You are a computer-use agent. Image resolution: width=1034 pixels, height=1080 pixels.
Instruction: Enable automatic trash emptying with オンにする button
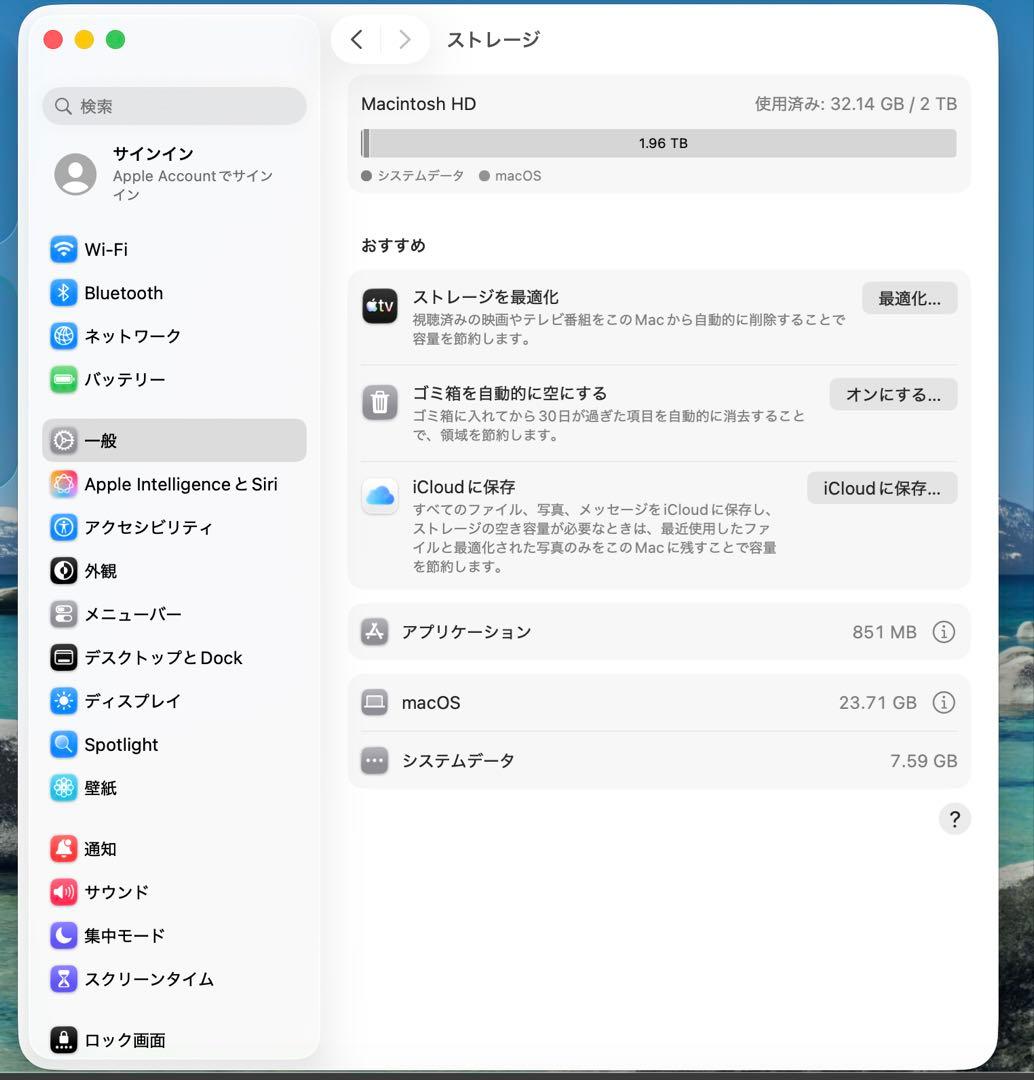coord(892,394)
